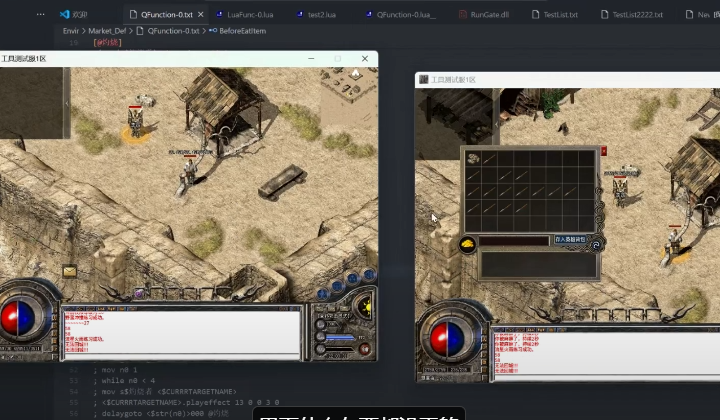The image size is (720, 420).
Task: Click the blue bar slider in left game HUD
Action: tap(342, 338)
